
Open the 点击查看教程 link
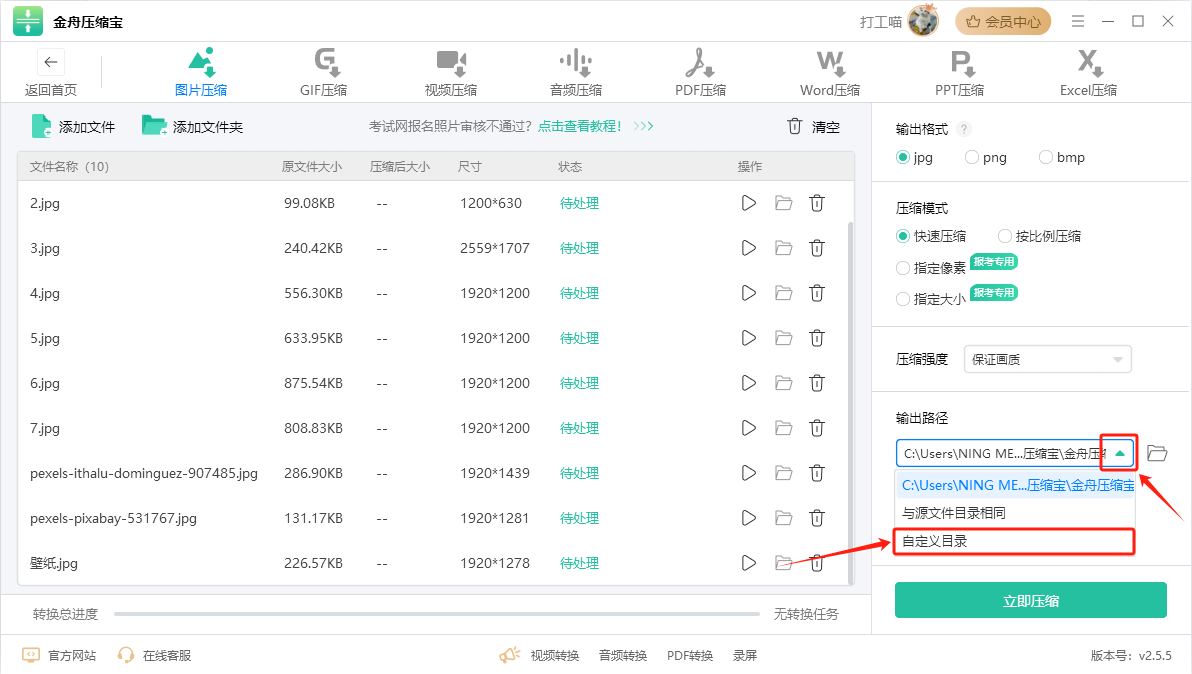[x=579, y=126]
